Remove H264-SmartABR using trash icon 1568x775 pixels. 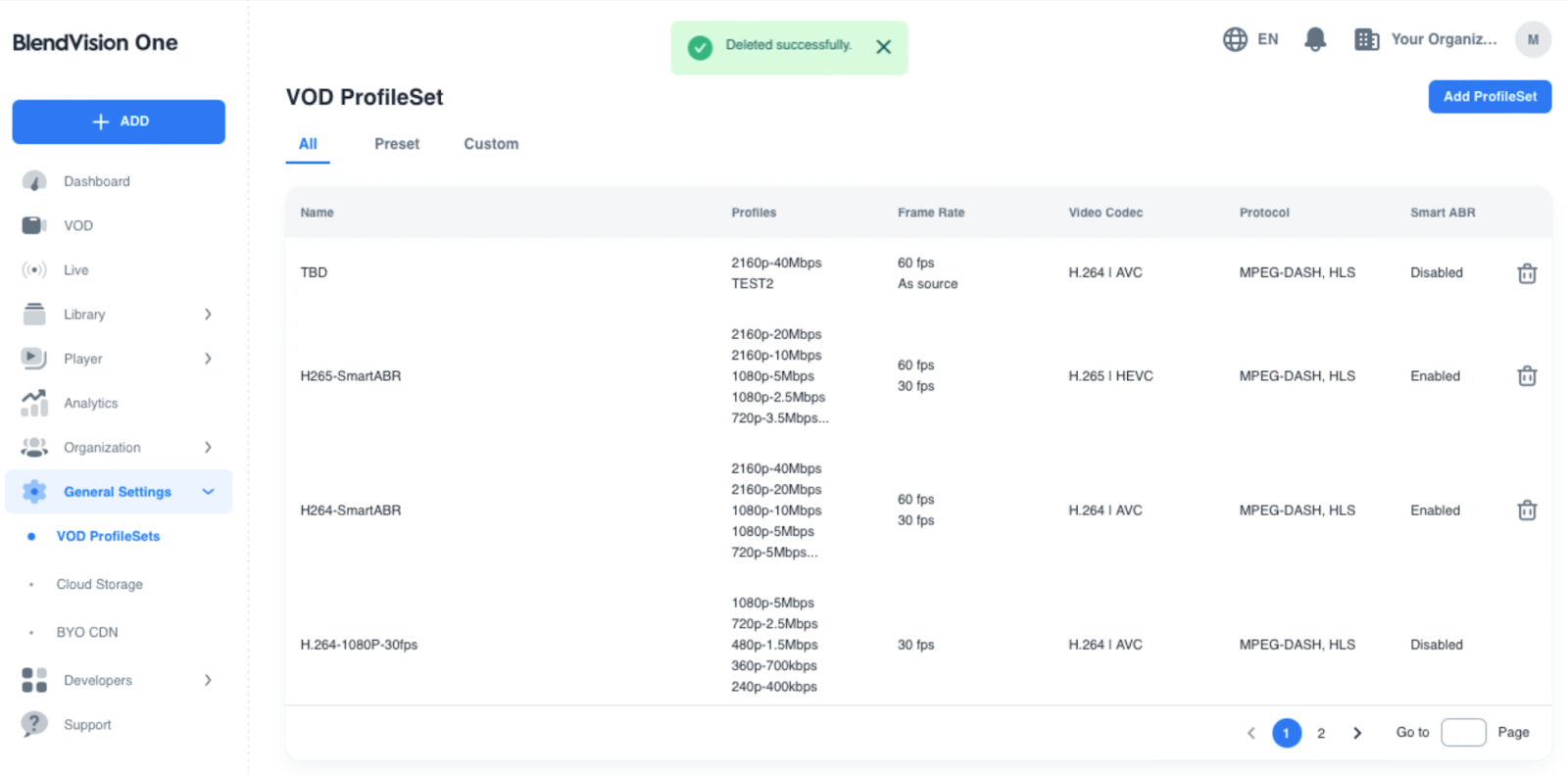click(x=1526, y=510)
